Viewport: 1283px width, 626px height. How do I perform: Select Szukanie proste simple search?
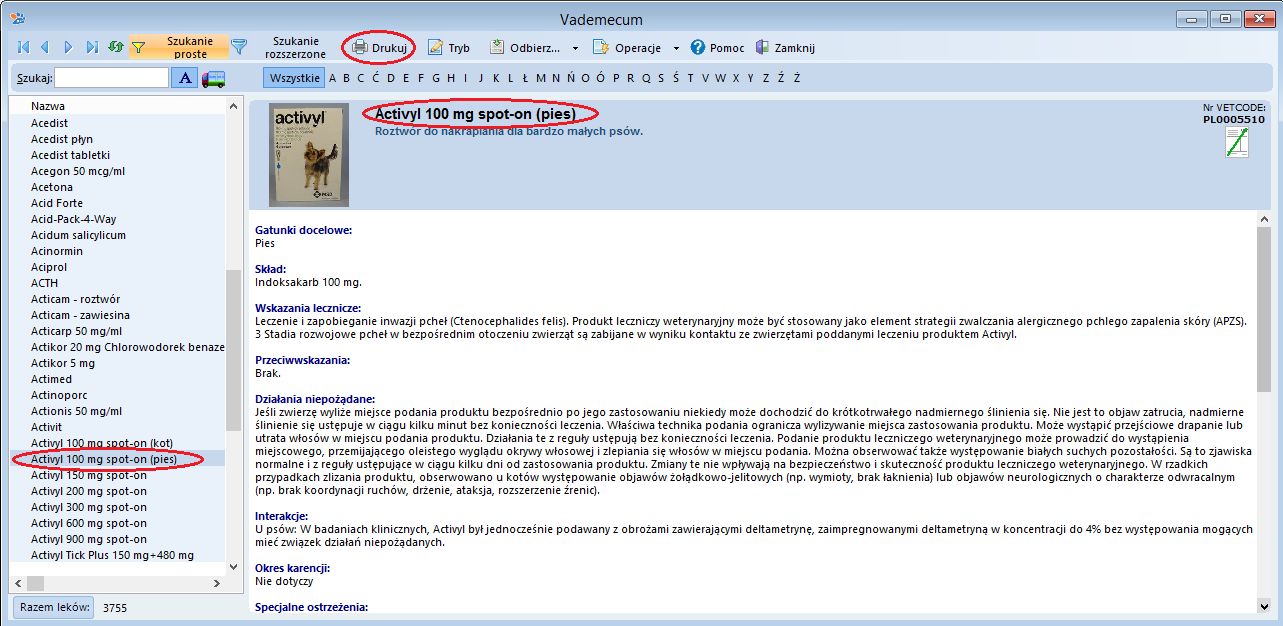tap(177, 47)
